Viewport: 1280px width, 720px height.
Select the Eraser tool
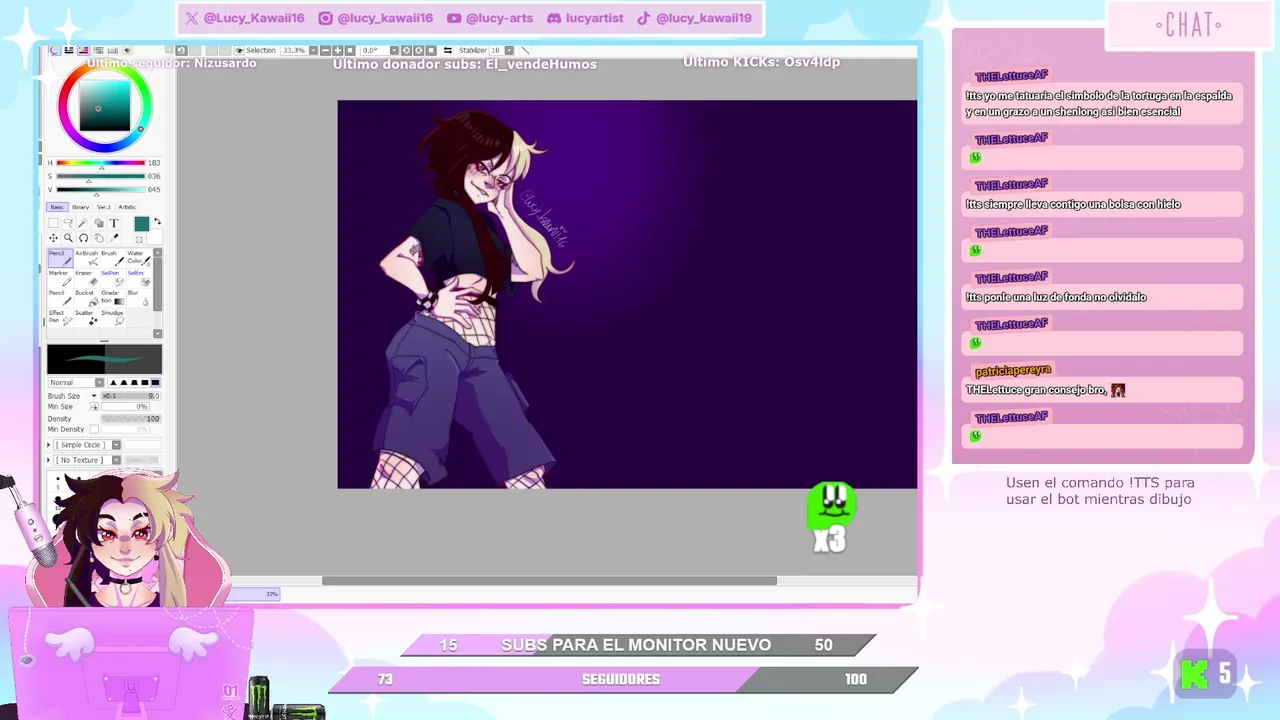click(87, 278)
